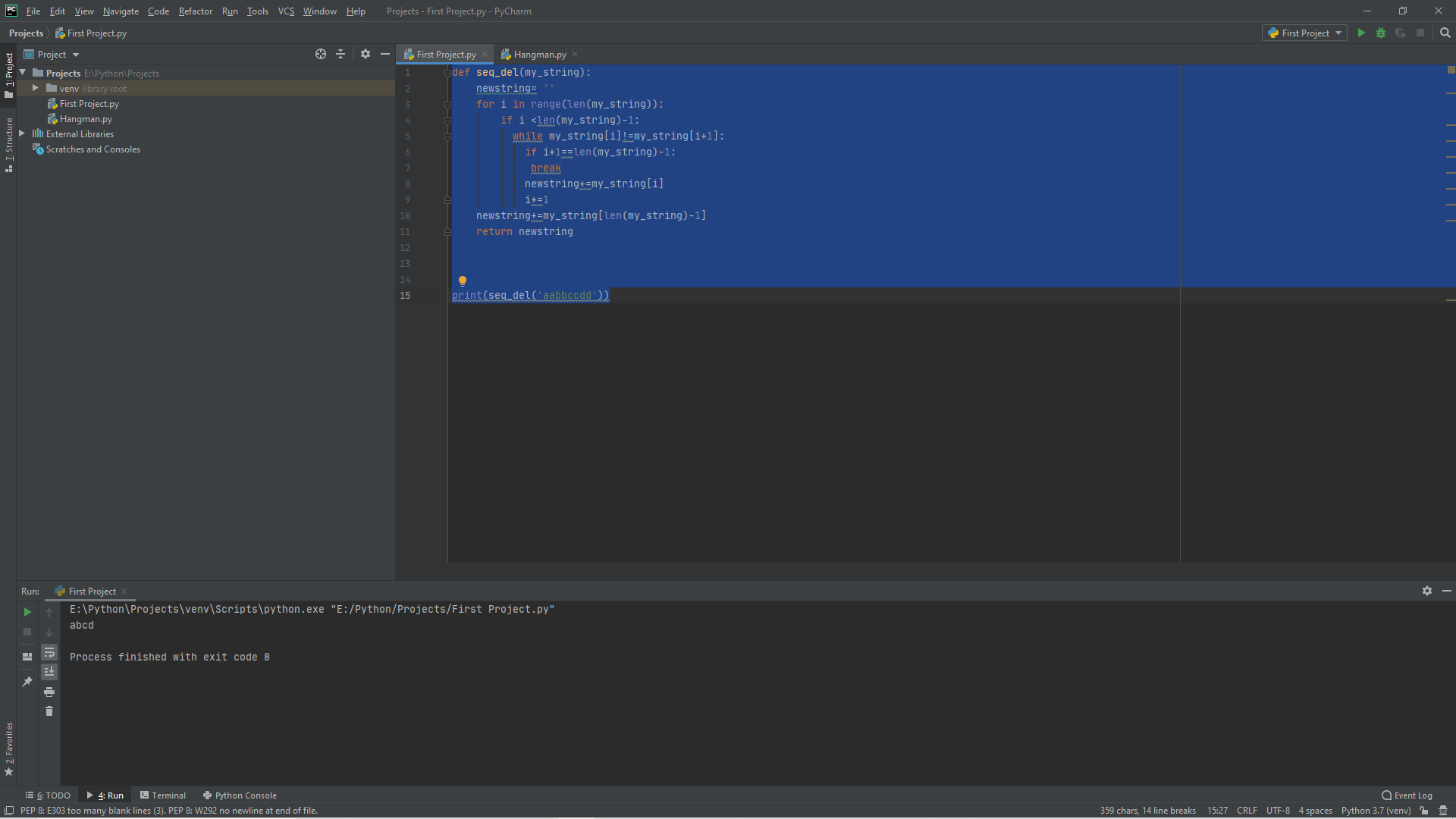Click the intention lightbulb in editor
Image resolution: width=1456 pixels, height=819 pixels.
463,281
